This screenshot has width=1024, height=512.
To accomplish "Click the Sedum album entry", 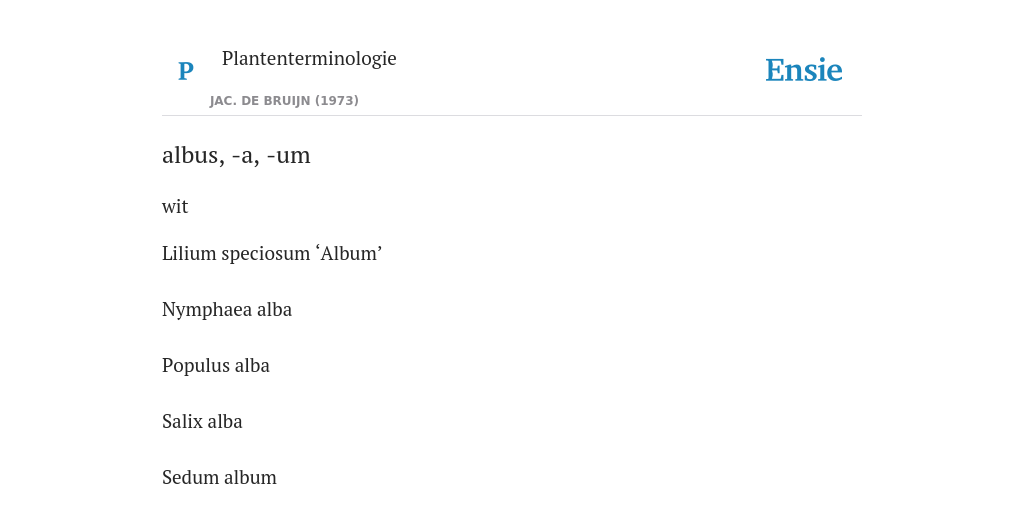I will pyautogui.click(x=219, y=477).
